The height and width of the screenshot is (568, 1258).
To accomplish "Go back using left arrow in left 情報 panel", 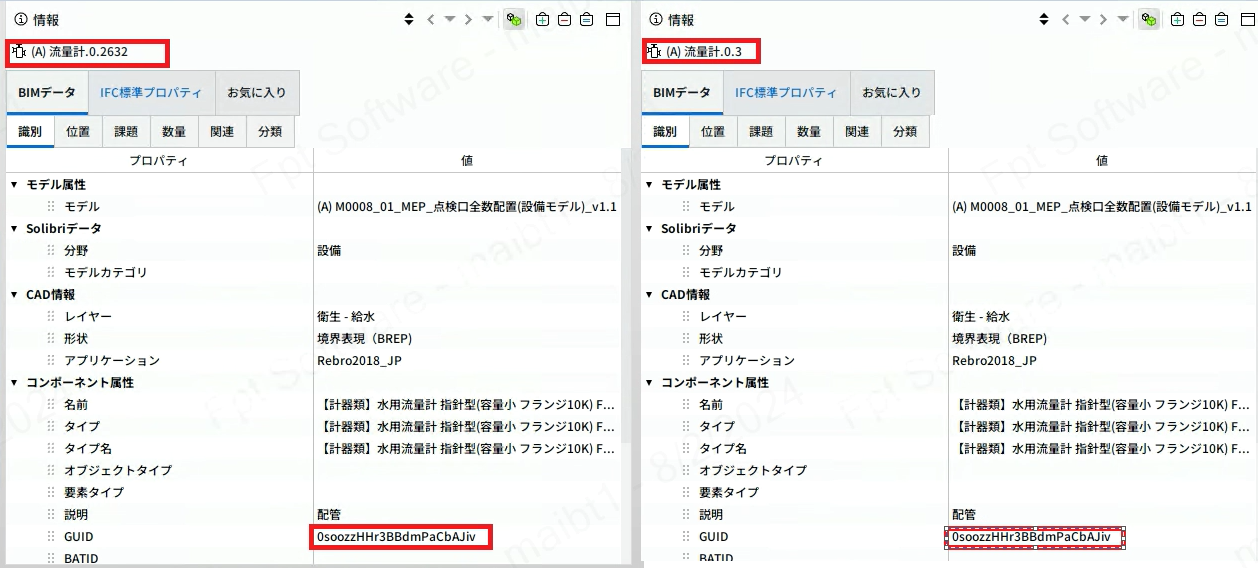I will (x=430, y=19).
